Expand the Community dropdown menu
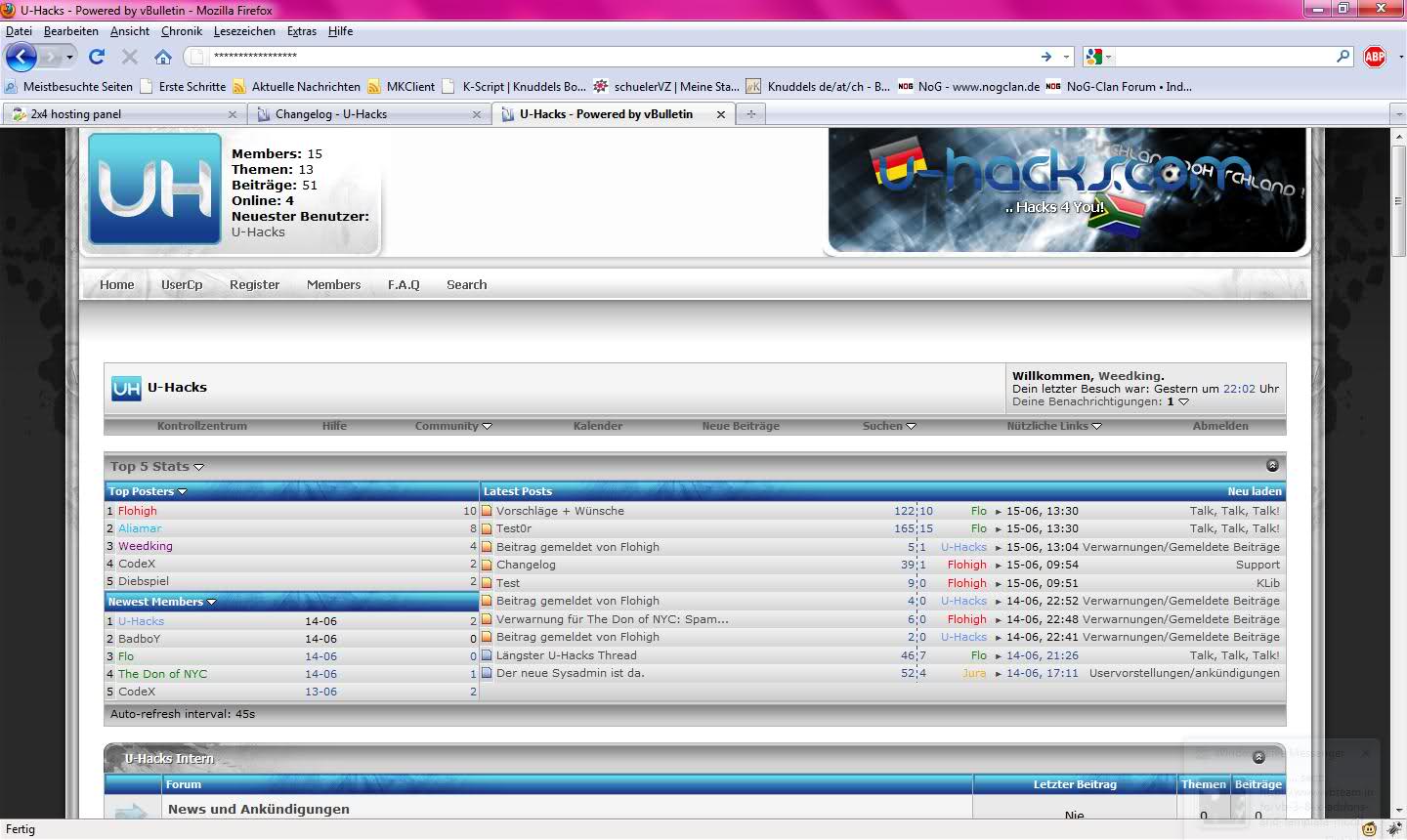1407x840 pixels. 453,426
